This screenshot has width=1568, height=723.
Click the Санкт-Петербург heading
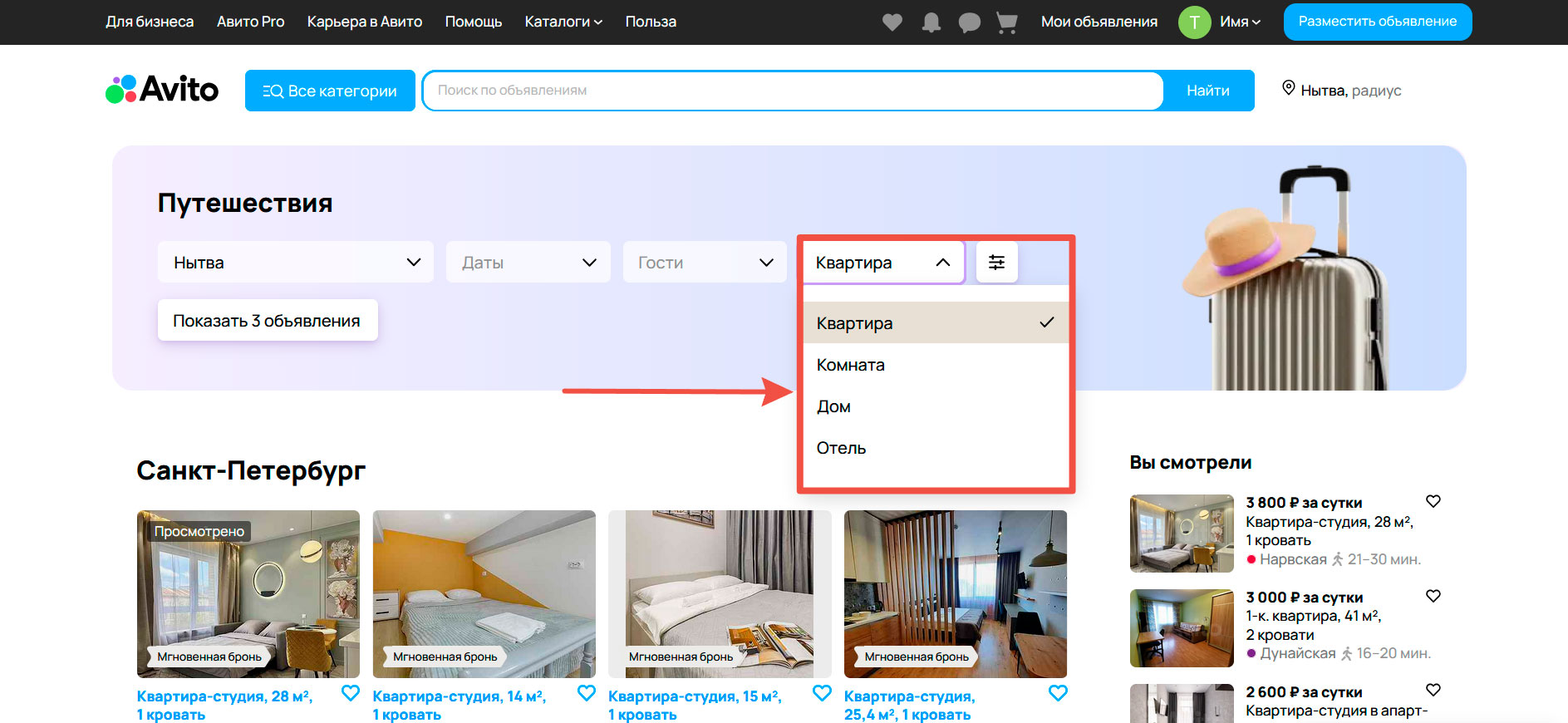[x=251, y=471]
